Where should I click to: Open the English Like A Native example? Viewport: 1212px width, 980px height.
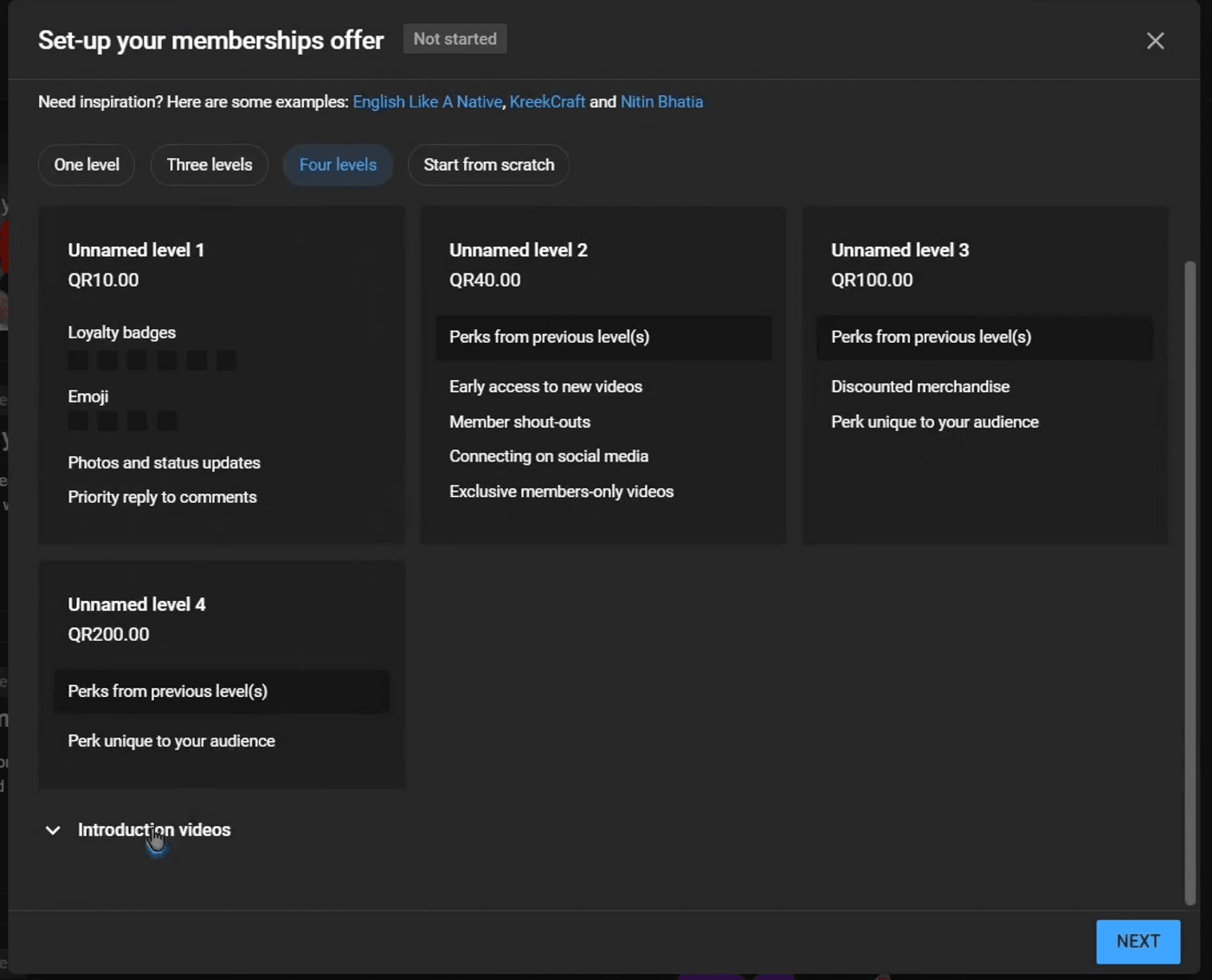[427, 102]
